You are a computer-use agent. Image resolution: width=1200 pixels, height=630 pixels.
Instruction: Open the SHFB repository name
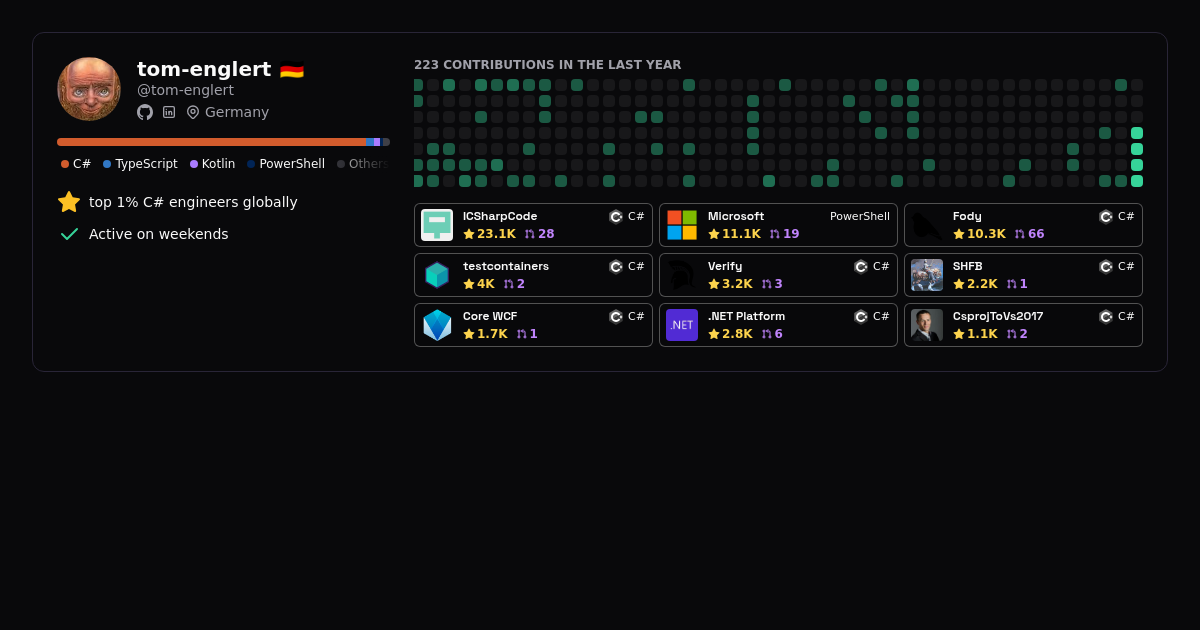[968, 266]
